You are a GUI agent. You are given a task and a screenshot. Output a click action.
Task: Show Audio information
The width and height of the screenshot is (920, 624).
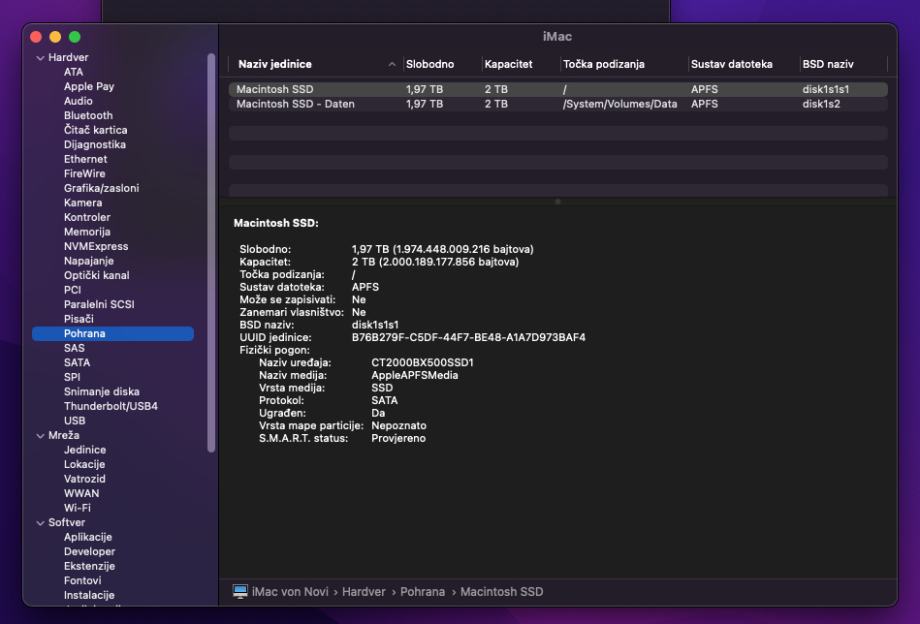[78, 101]
